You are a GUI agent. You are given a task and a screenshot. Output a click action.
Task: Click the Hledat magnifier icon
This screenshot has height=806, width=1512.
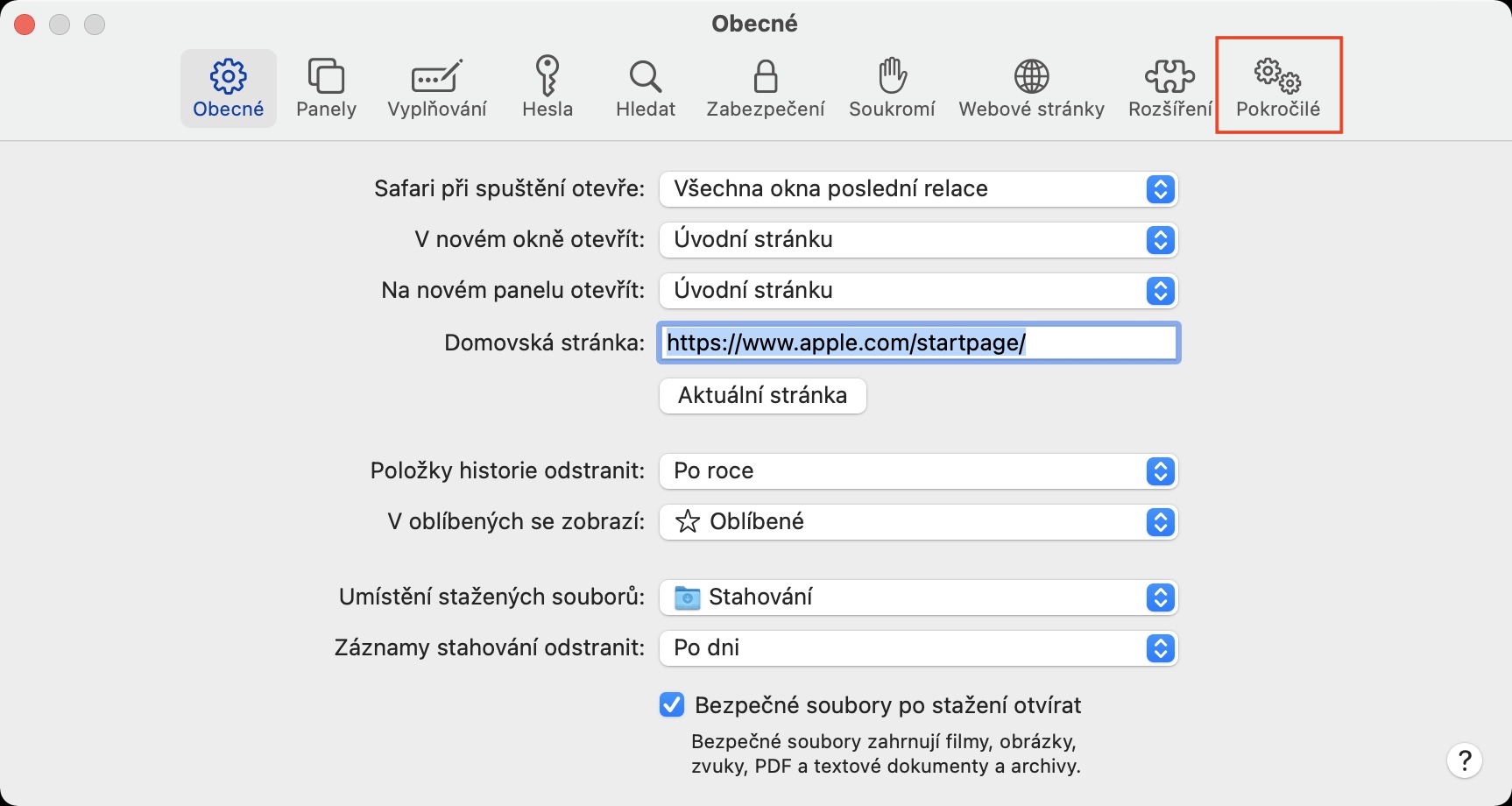tap(646, 77)
